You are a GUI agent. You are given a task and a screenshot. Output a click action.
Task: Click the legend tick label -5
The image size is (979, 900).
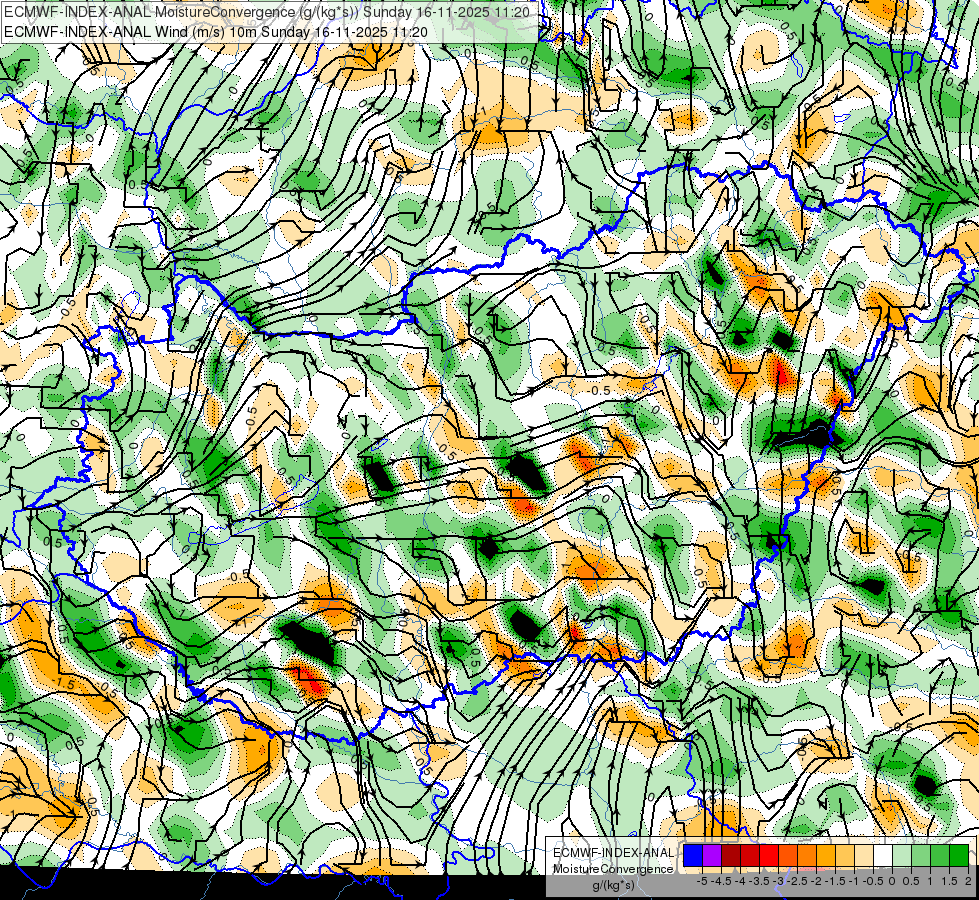coord(702,881)
